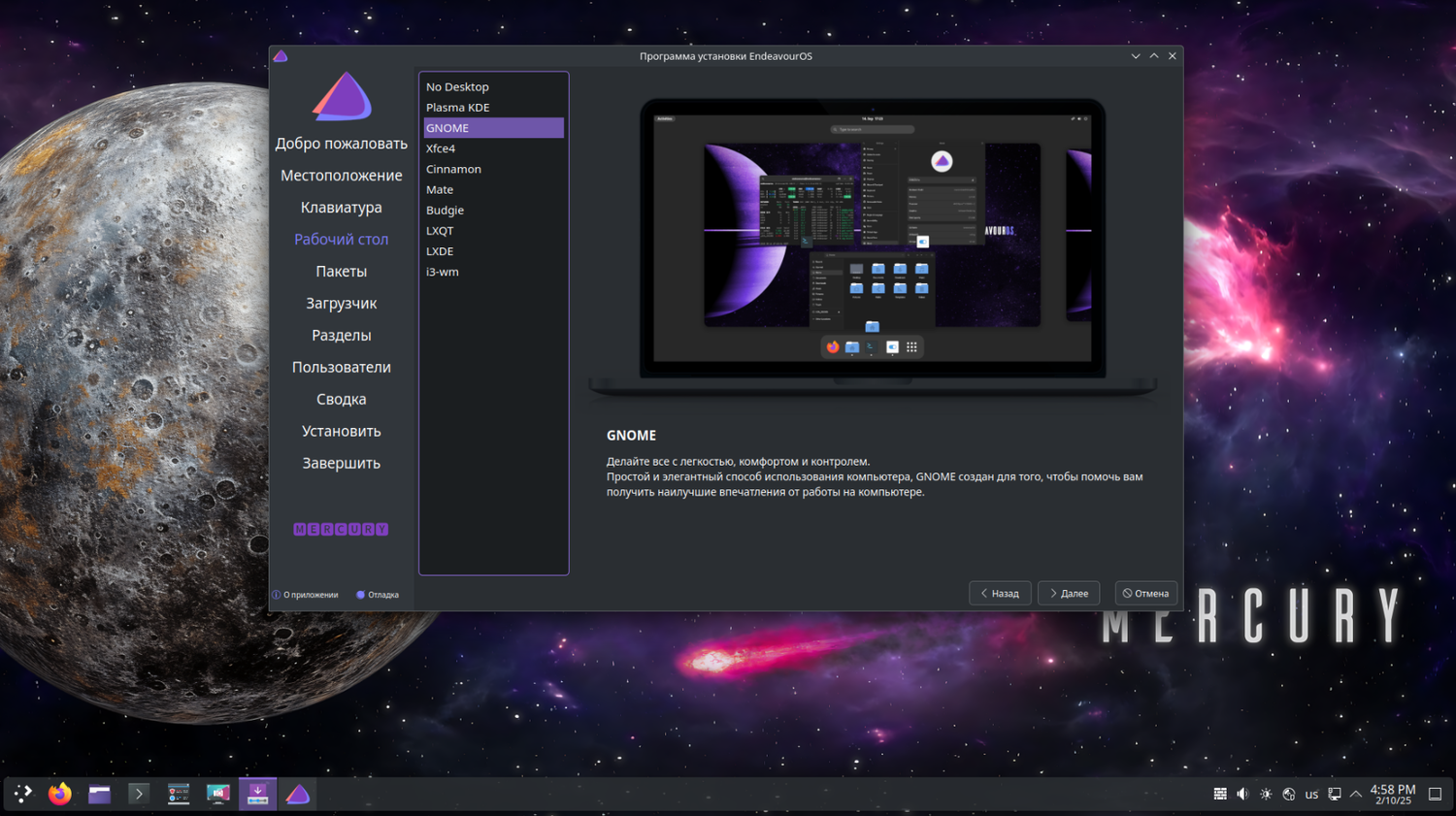Image resolution: width=1456 pixels, height=816 pixels.
Task: Open the wired network tray icon
Action: [x=1335, y=794]
